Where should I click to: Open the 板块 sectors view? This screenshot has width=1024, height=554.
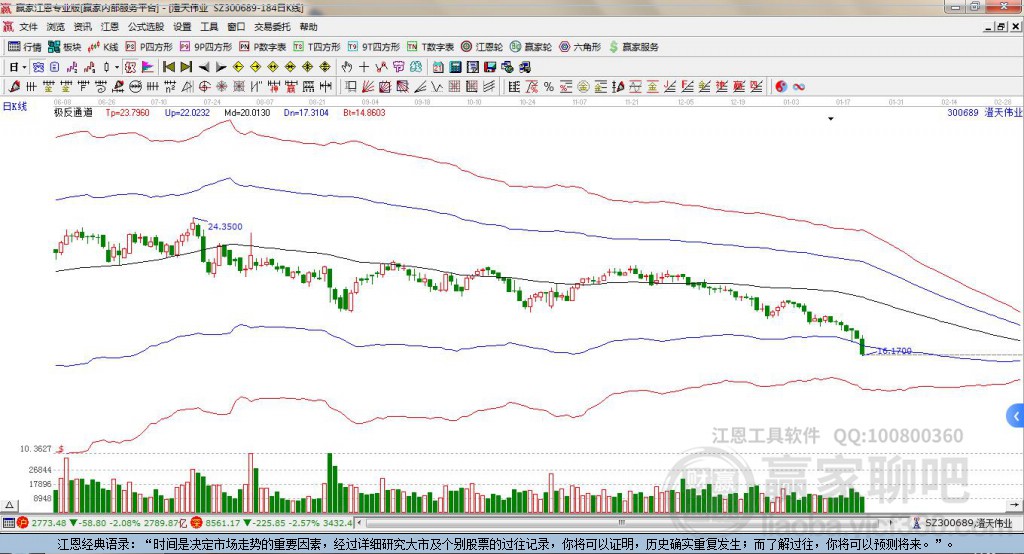point(65,46)
